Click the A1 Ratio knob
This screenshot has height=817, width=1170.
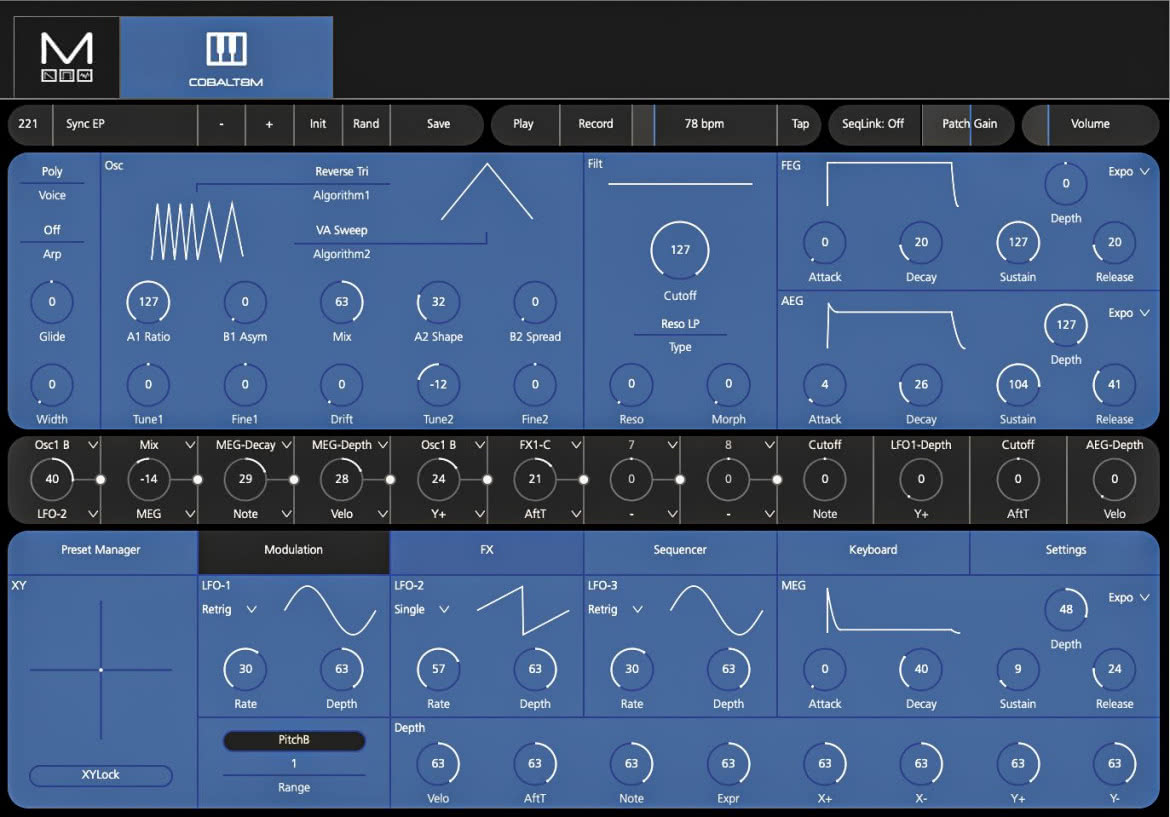tap(148, 302)
